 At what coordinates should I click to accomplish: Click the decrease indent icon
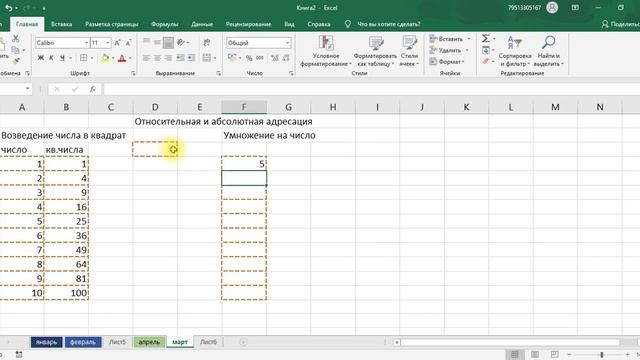coord(180,58)
